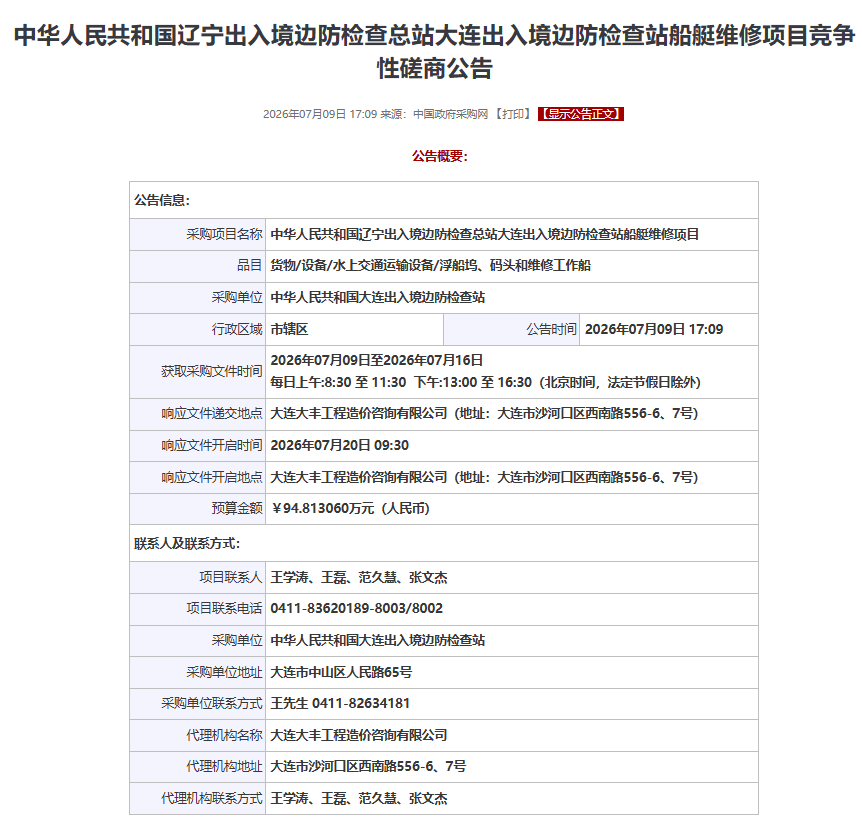Click the 采购单位联系方式 label
862x831 pixels.
[212, 703]
